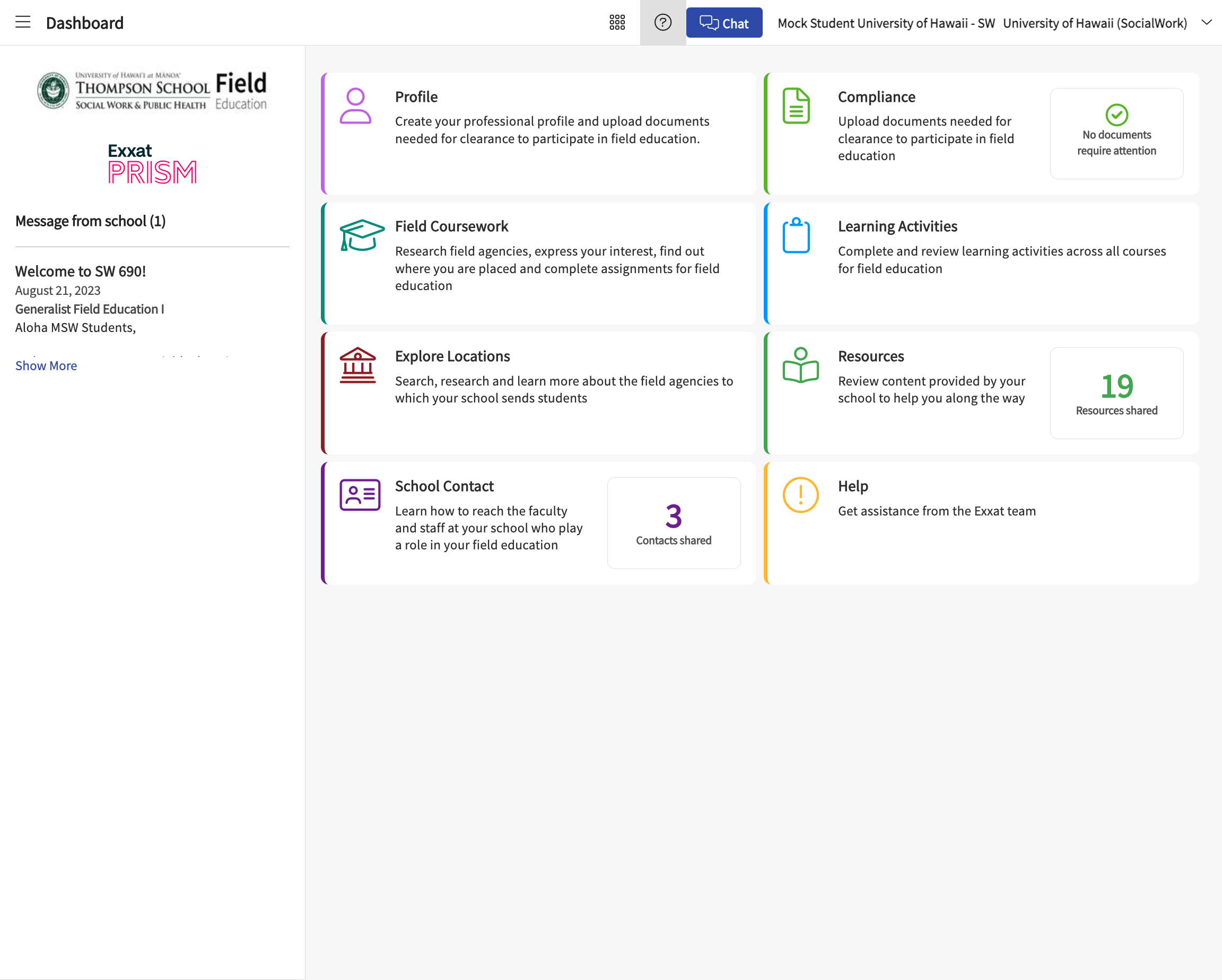Click the question mark help icon
Screen dimensions: 1222x980
click(x=662, y=23)
